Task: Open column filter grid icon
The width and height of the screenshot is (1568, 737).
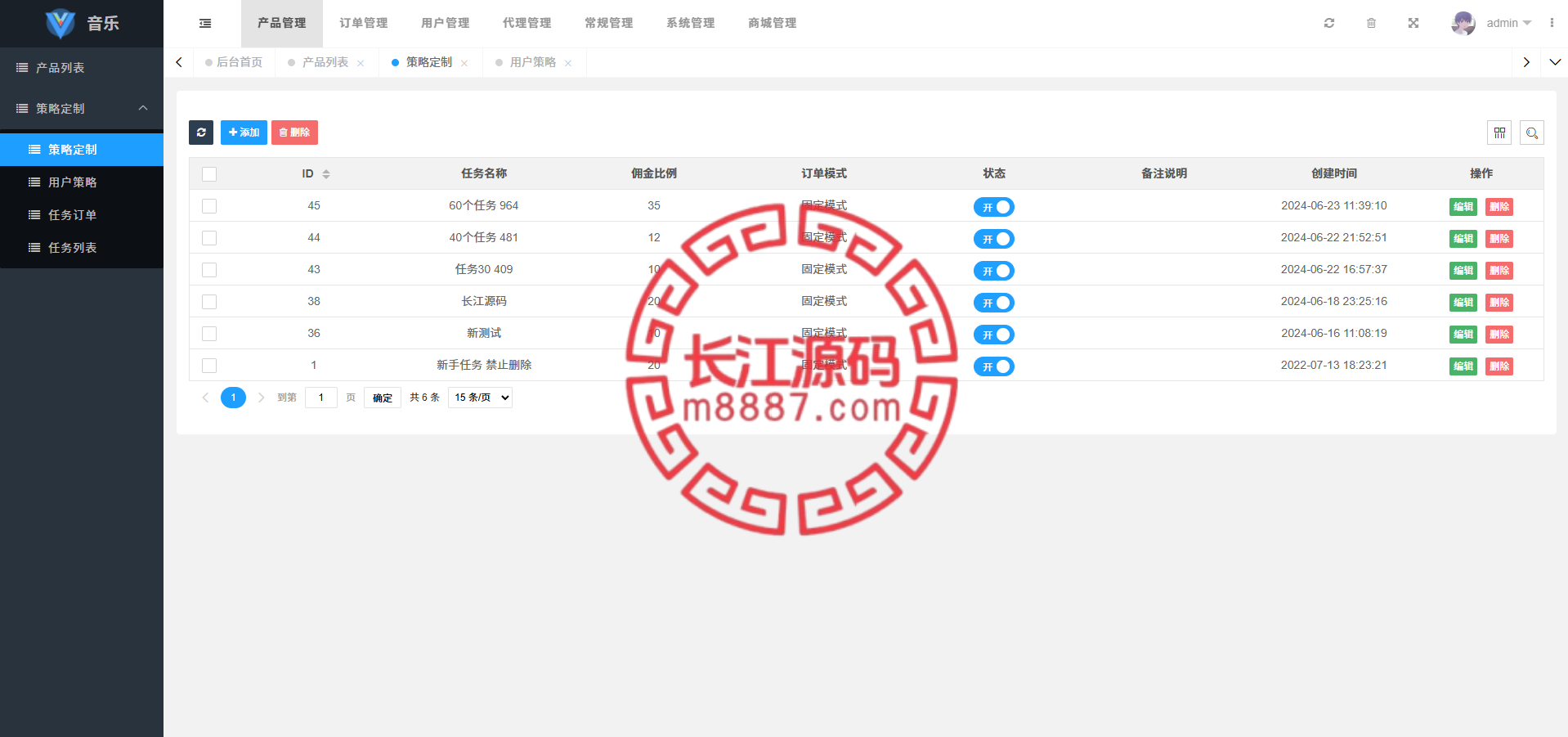Action: tap(1499, 133)
